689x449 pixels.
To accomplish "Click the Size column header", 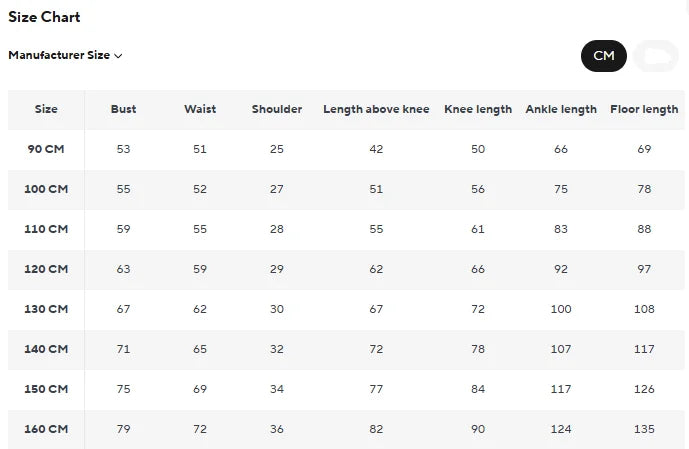I will pyautogui.click(x=46, y=109).
